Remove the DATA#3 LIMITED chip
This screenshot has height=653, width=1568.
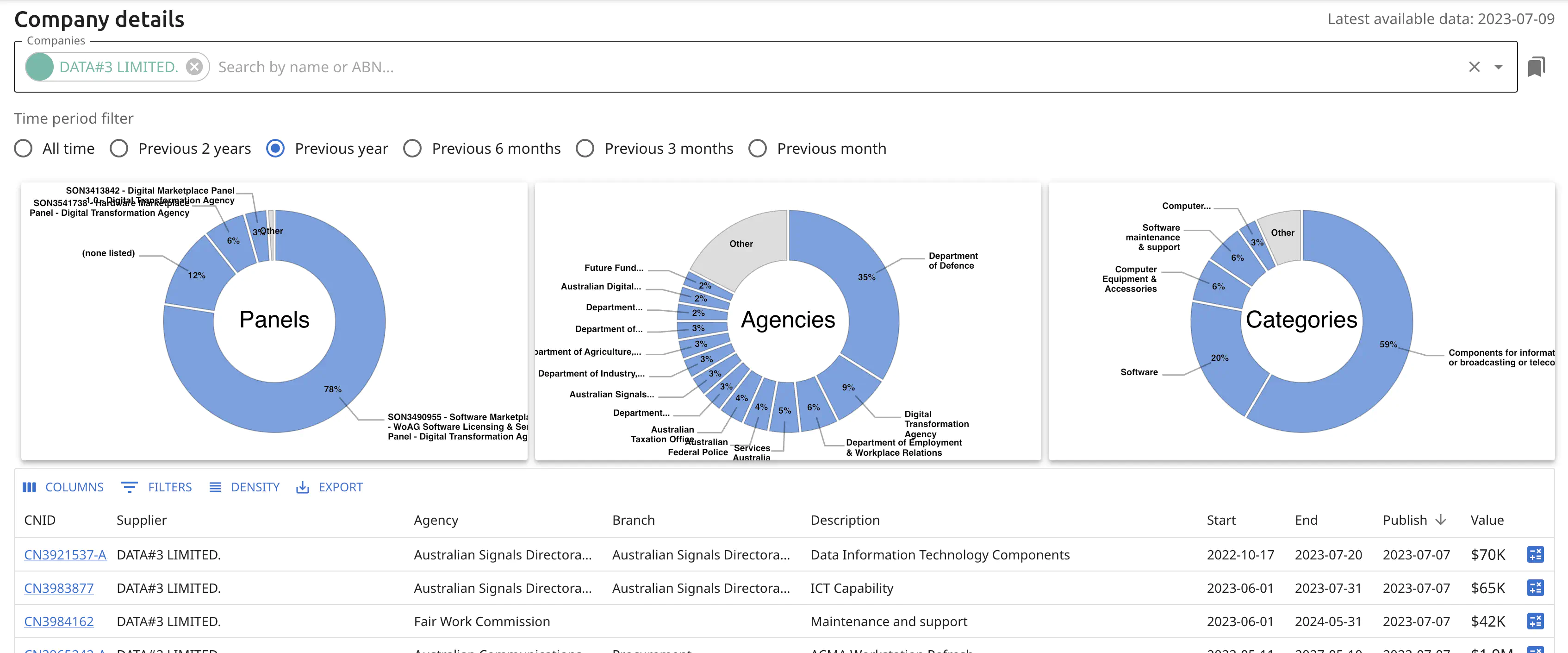(x=194, y=66)
